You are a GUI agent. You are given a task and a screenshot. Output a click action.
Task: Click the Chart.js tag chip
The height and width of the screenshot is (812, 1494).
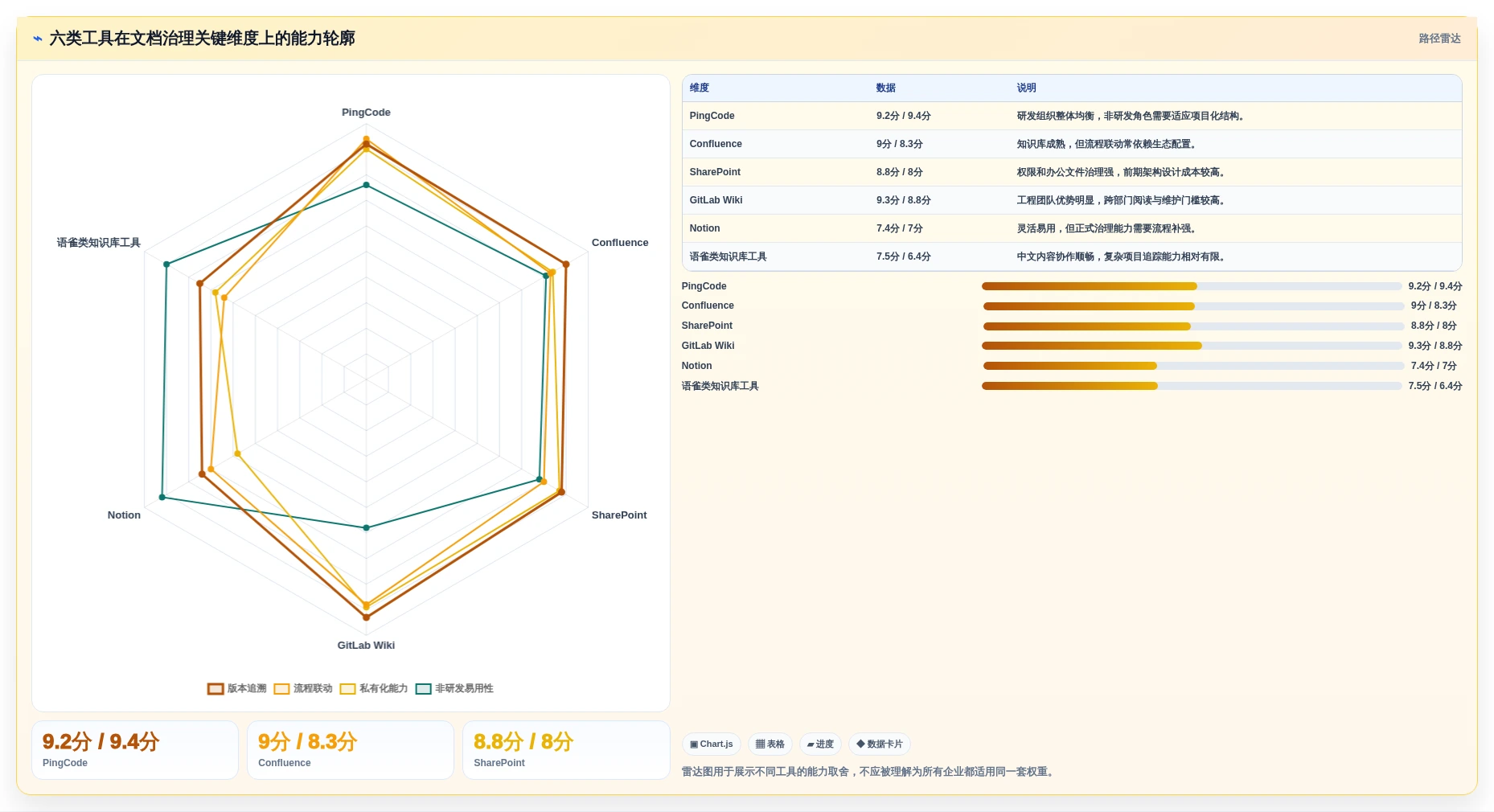tap(712, 744)
